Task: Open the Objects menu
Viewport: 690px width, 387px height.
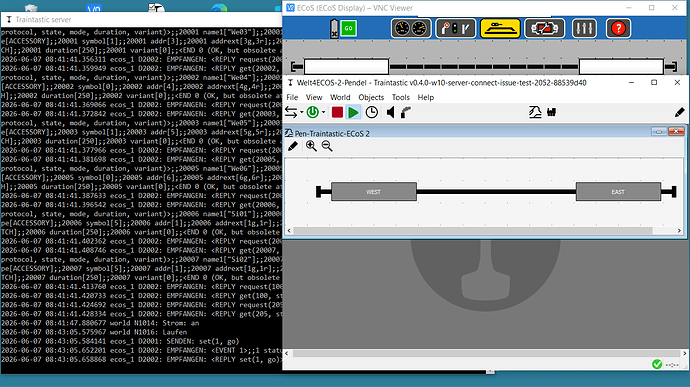Action: (371, 97)
